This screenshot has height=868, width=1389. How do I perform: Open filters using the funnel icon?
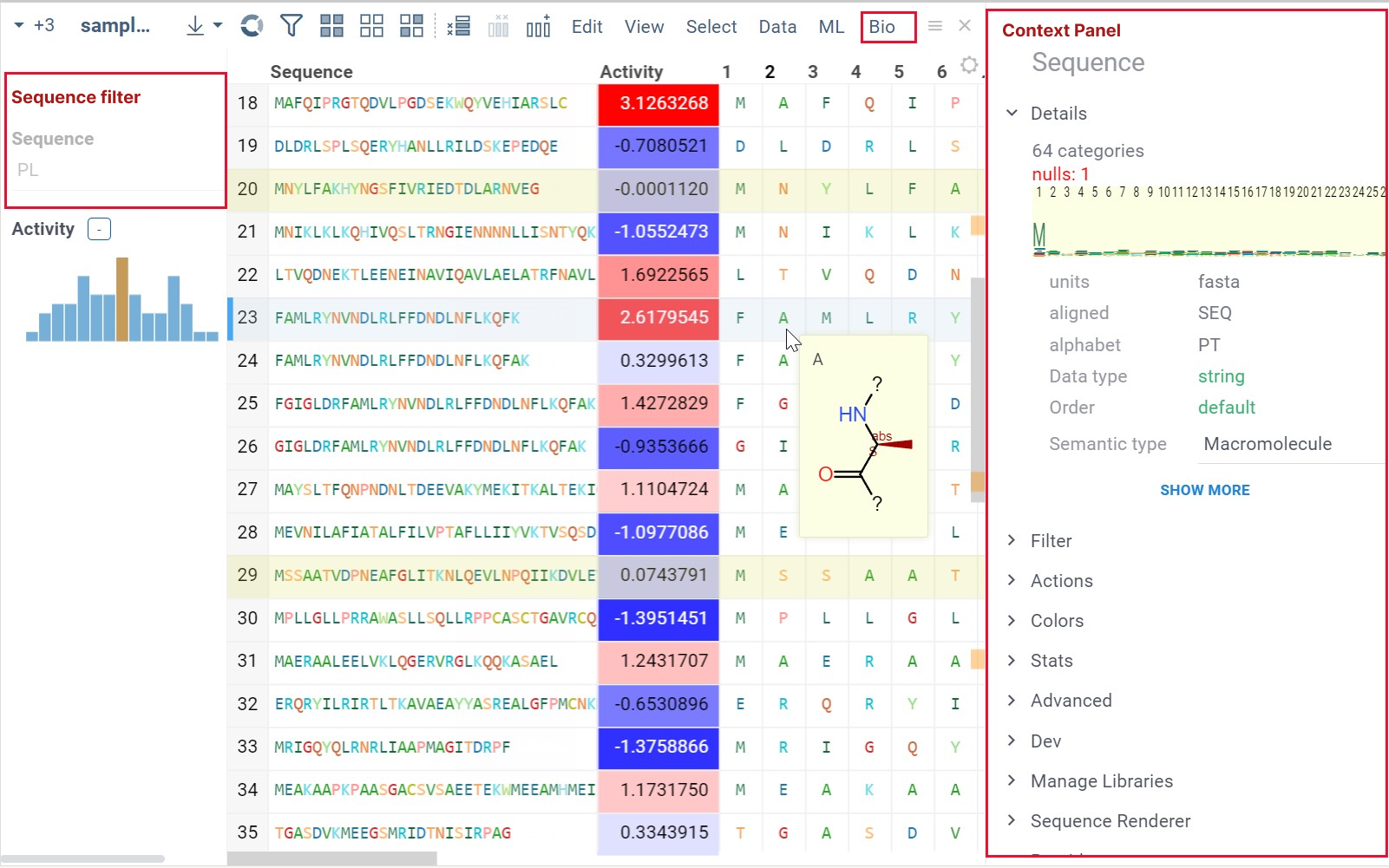point(292,26)
